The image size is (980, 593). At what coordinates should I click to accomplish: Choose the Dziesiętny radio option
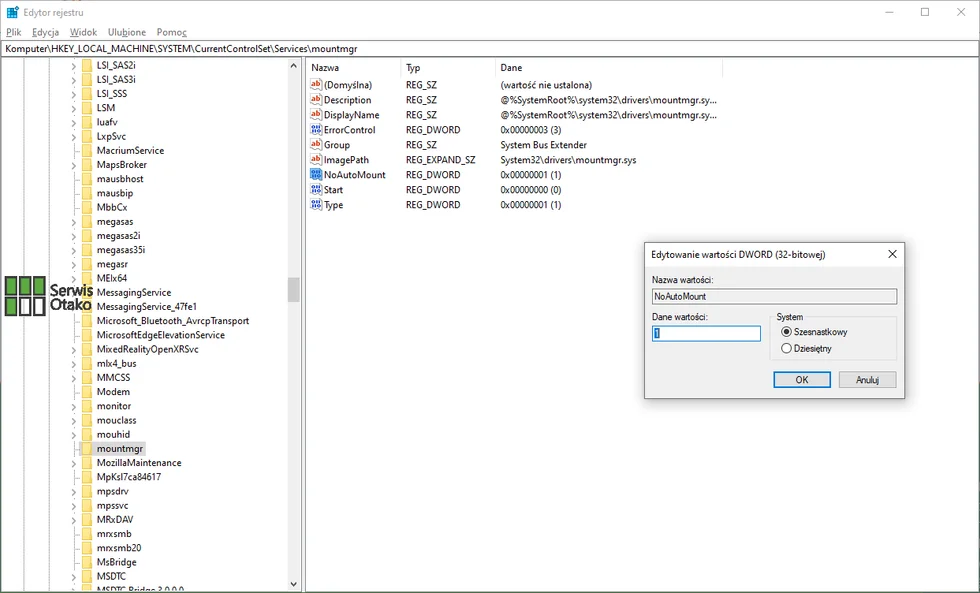coord(786,349)
